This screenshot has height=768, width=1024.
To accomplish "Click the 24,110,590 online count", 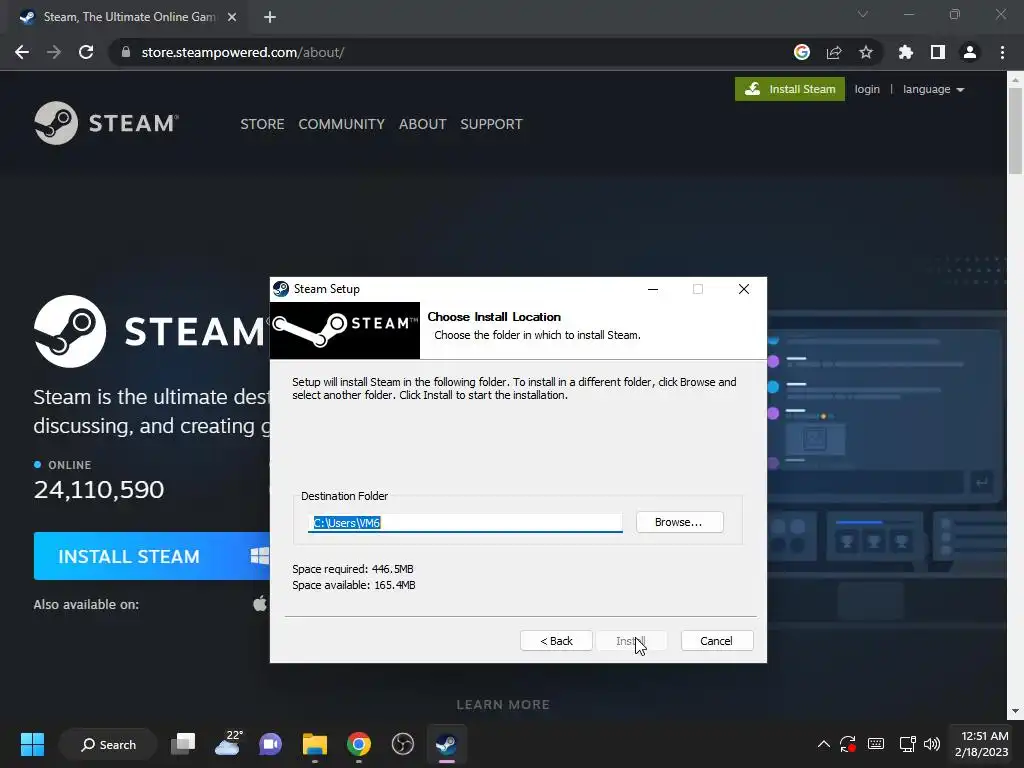I will [x=99, y=490].
